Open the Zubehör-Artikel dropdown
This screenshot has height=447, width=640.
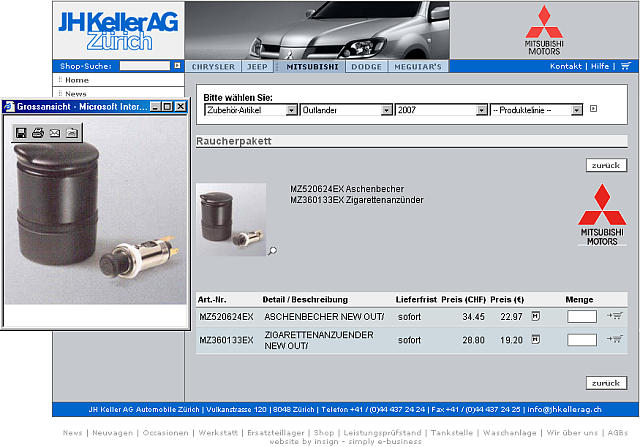pyautogui.click(x=250, y=110)
